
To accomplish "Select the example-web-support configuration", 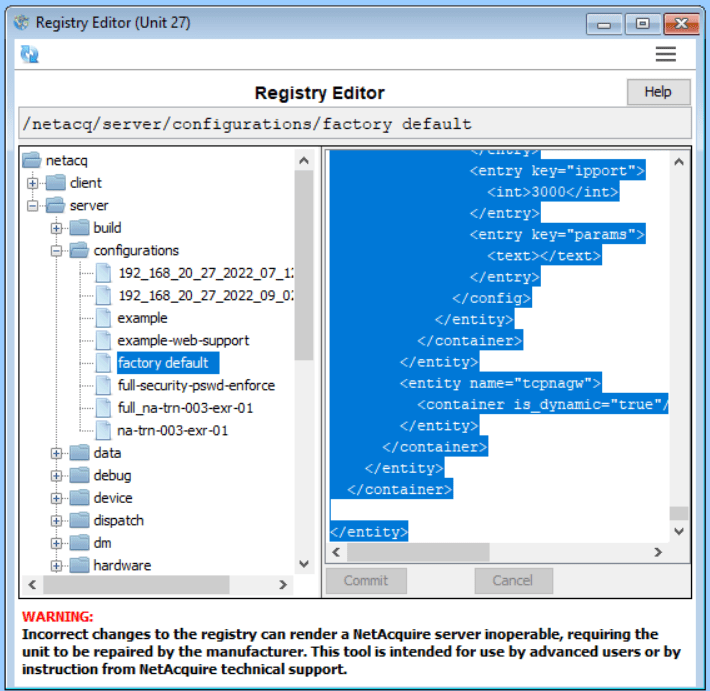I will 183,341.
